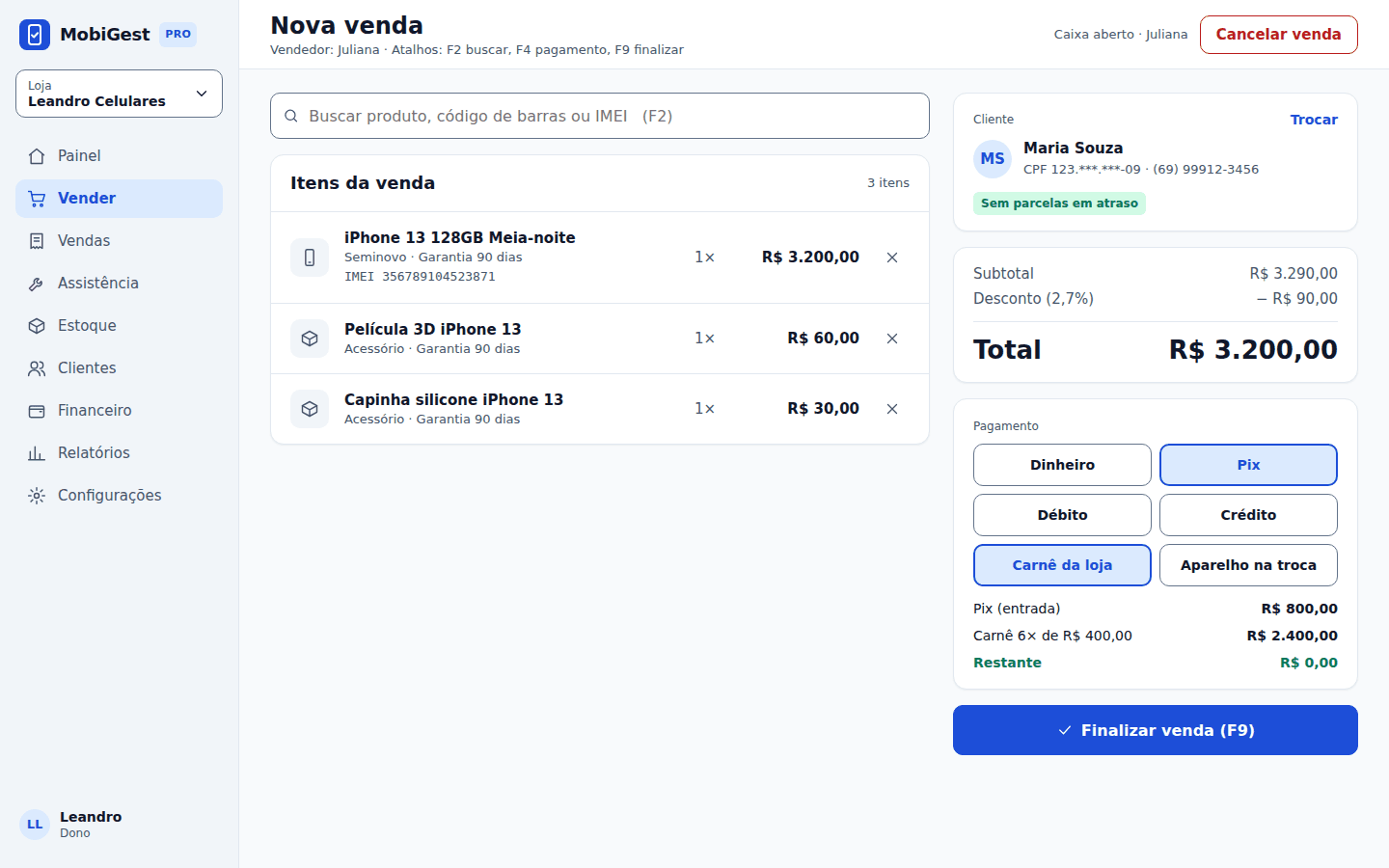
Task: Click the MS customer avatar
Action: [993, 159]
